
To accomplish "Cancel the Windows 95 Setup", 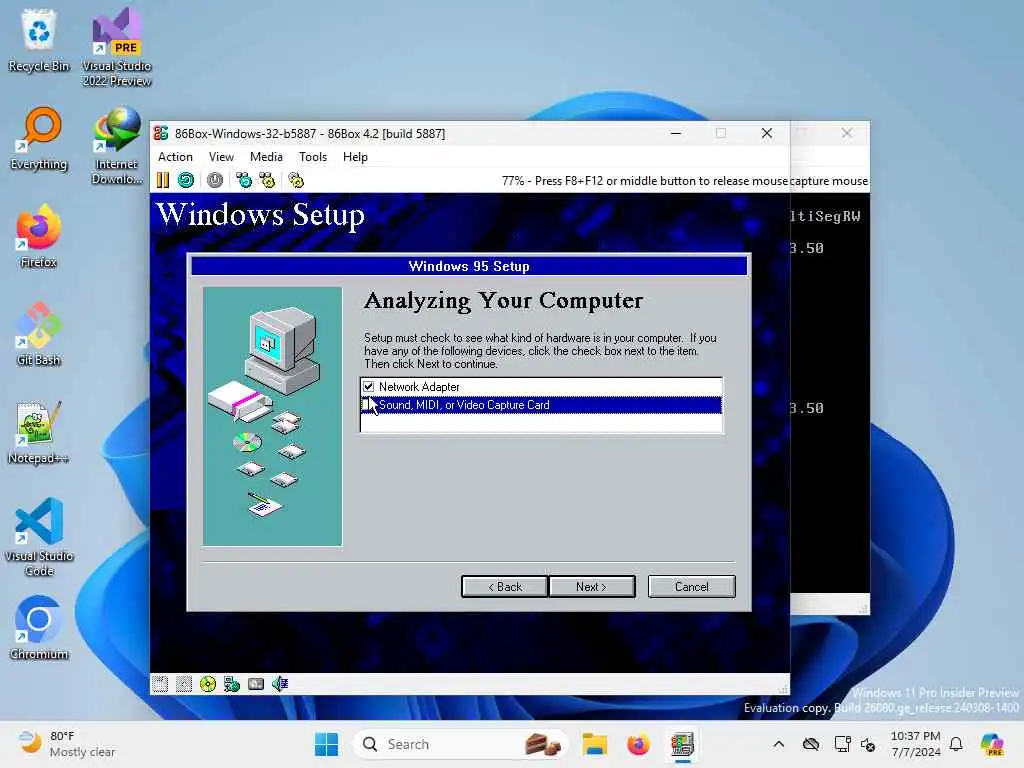I will pos(692,586).
